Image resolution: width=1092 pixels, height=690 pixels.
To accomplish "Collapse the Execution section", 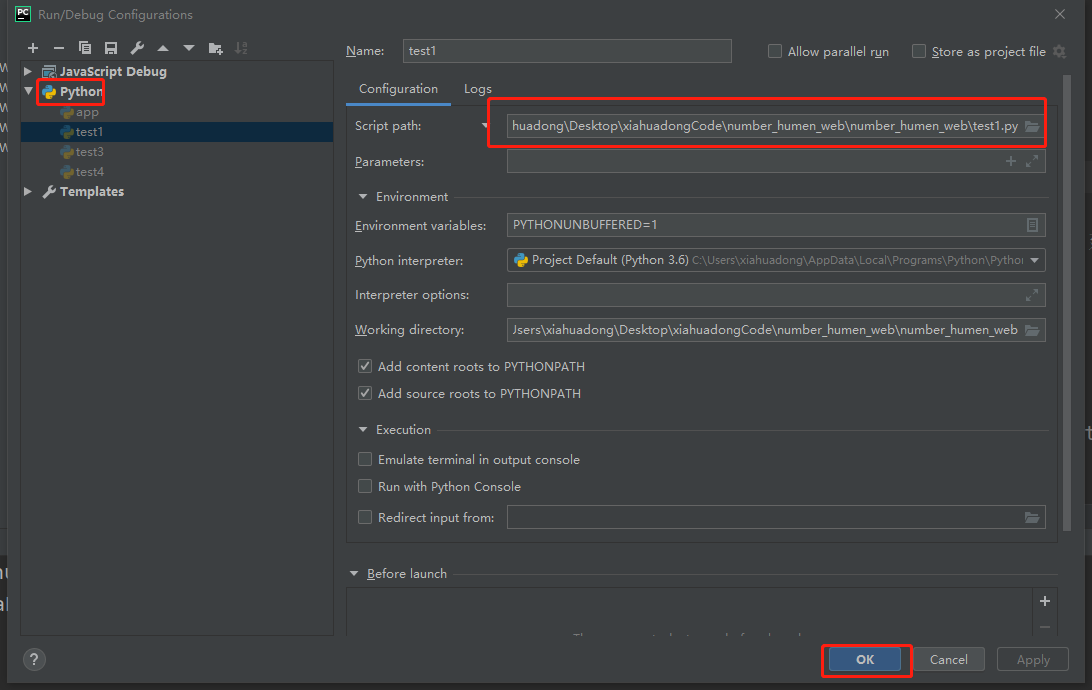I will pyautogui.click(x=363, y=430).
